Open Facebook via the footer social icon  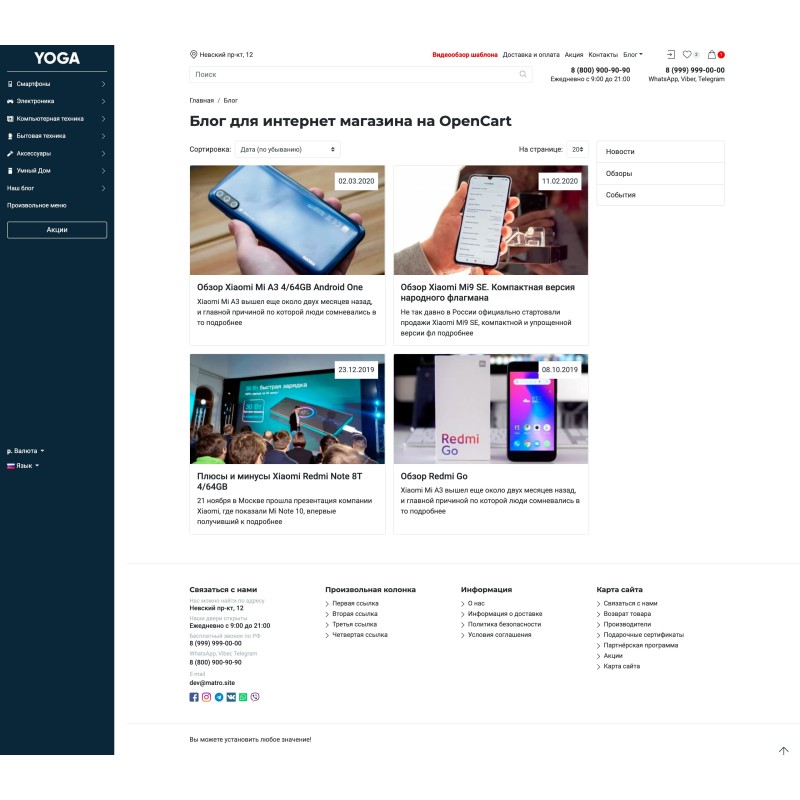[193, 697]
